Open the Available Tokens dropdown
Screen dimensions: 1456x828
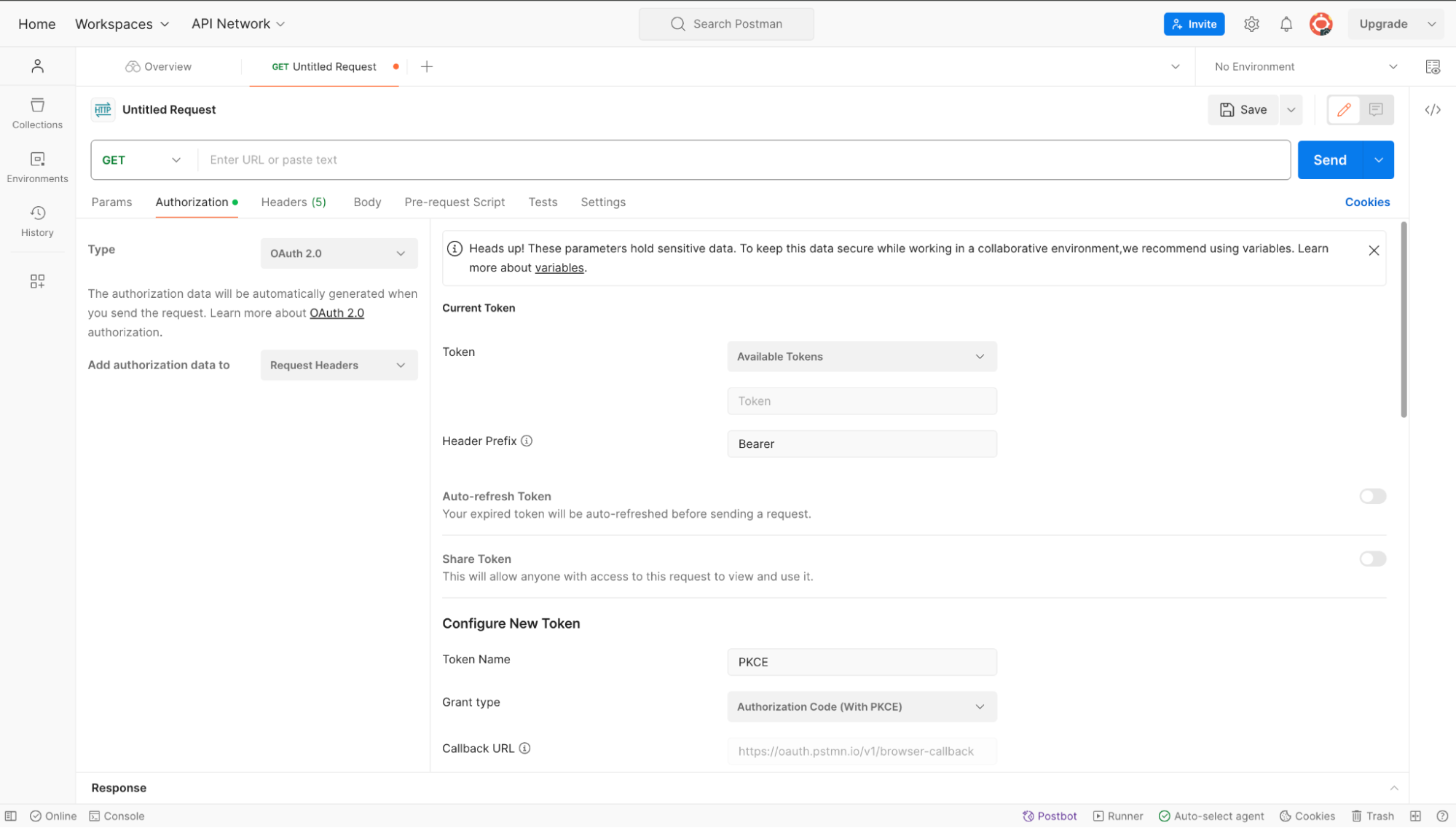[861, 357]
